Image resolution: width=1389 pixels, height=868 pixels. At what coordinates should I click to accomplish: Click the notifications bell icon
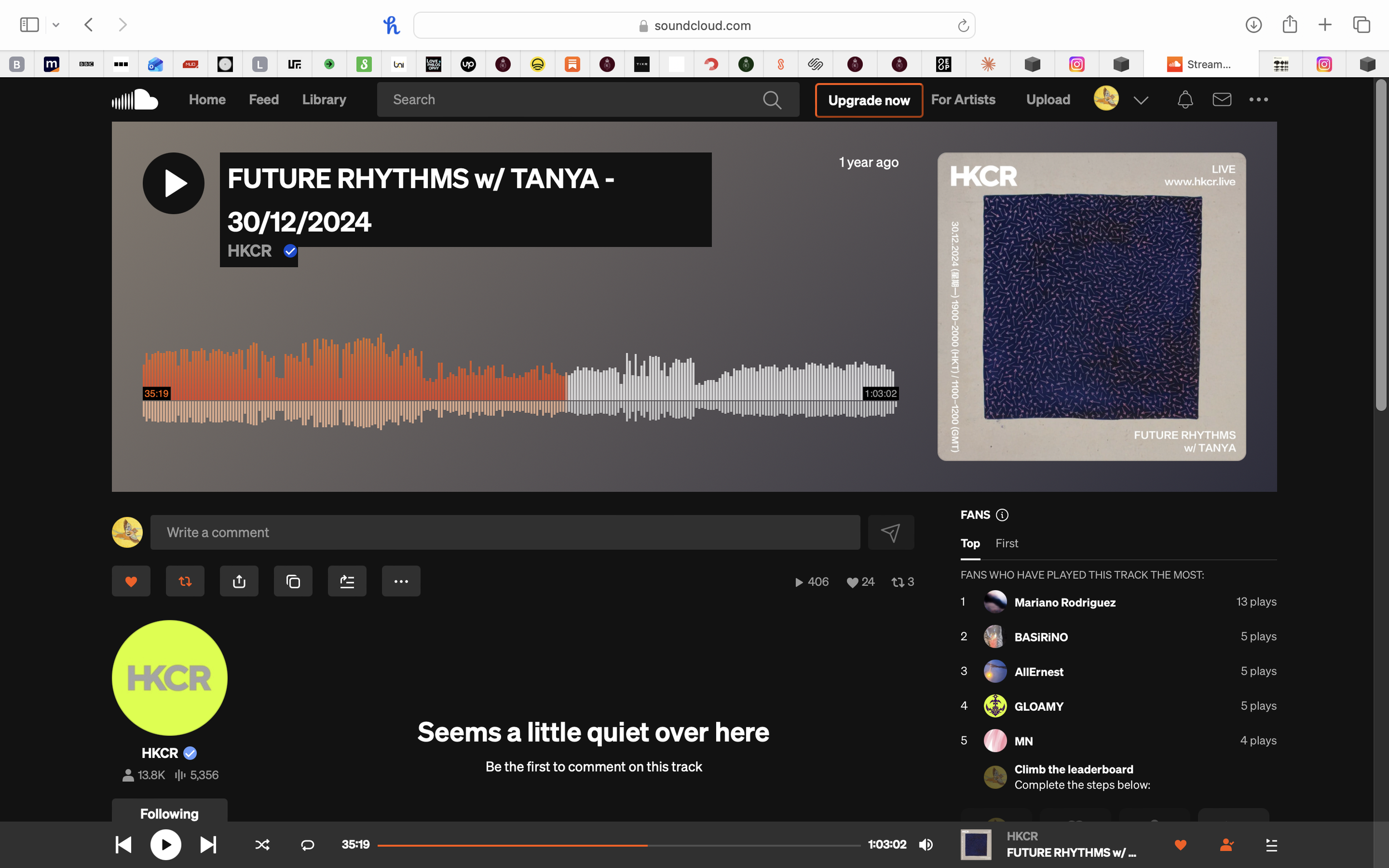tap(1185, 100)
